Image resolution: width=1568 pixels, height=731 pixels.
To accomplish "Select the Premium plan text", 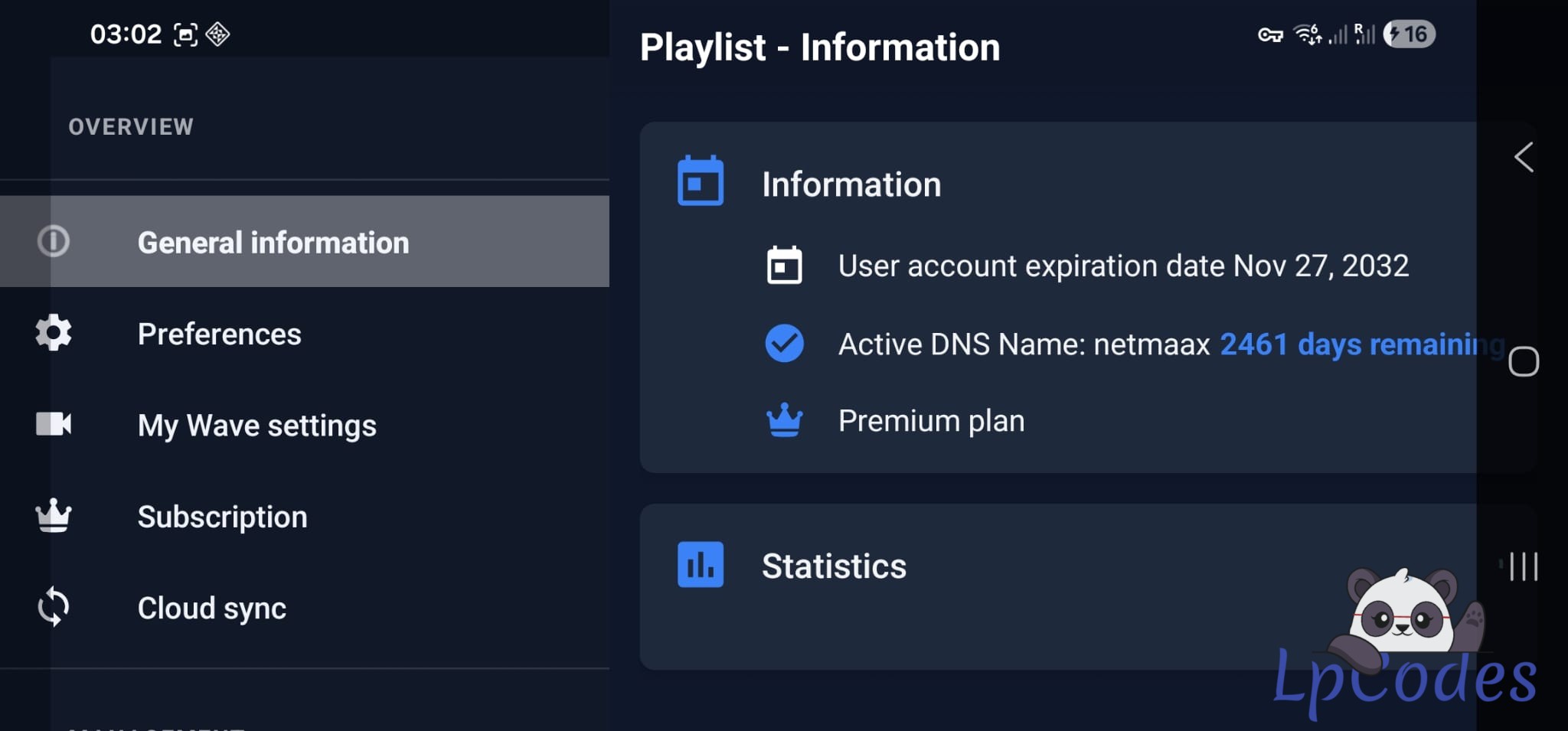I will point(931,421).
